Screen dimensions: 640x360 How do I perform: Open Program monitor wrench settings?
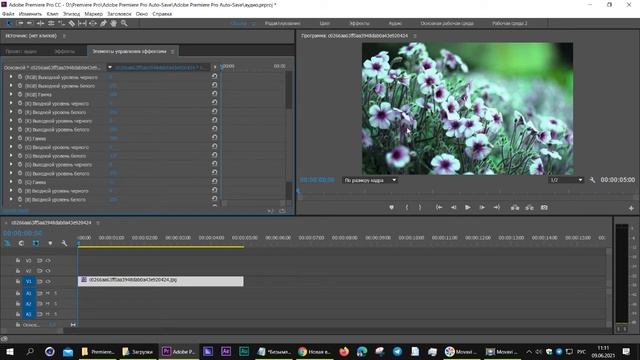592,180
